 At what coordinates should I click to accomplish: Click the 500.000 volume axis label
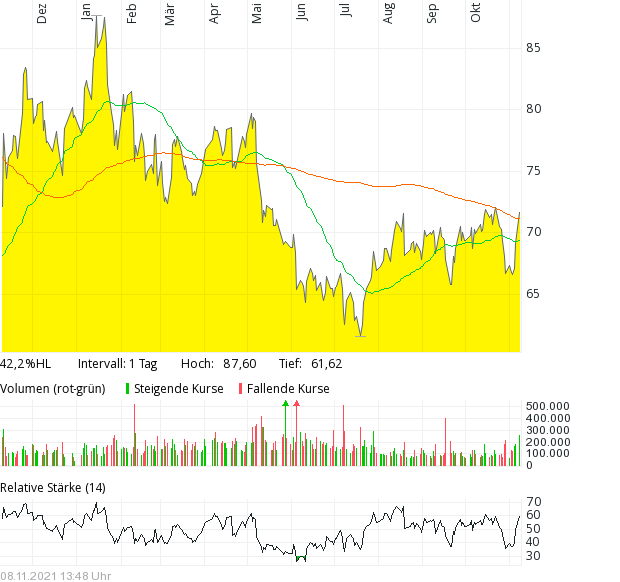[547, 405]
